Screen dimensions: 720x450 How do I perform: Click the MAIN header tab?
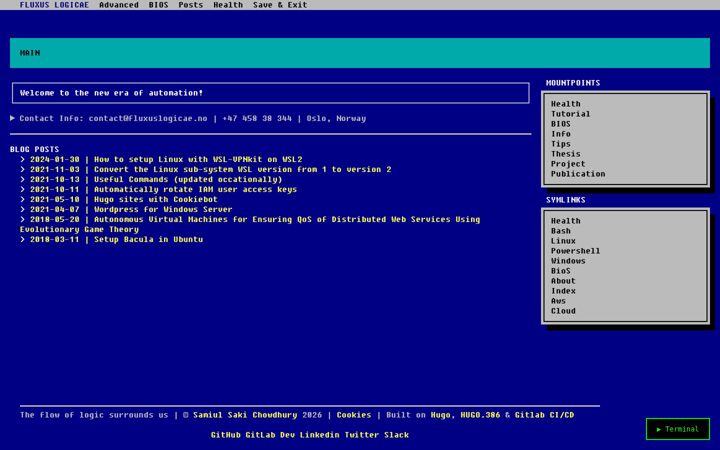click(30, 53)
